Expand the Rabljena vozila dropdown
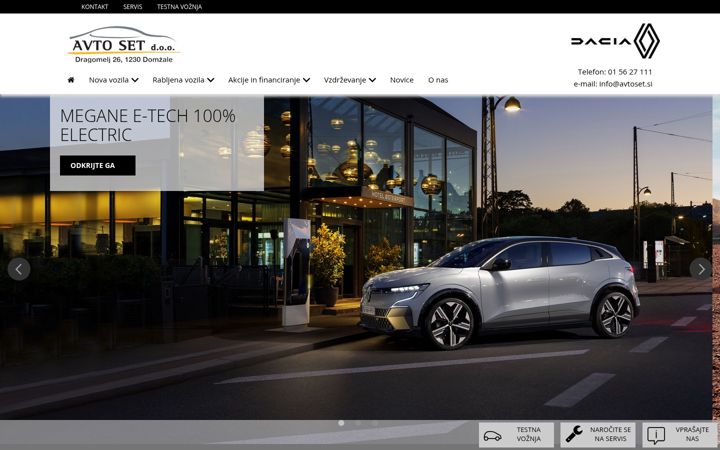 click(x=183, y=80)
